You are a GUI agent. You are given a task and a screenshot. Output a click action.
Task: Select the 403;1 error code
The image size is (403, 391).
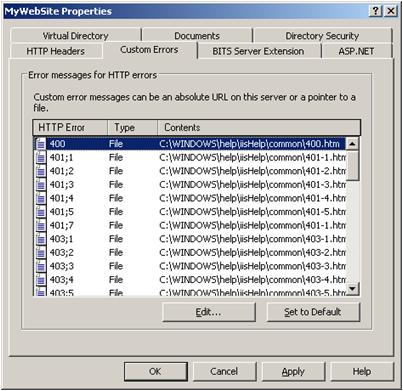(x=62, y=239)
